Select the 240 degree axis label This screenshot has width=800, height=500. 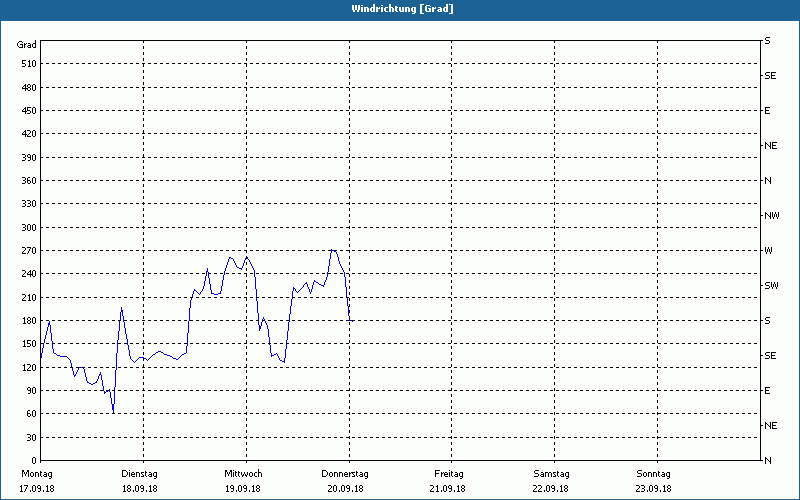click(x=29, y=274)
